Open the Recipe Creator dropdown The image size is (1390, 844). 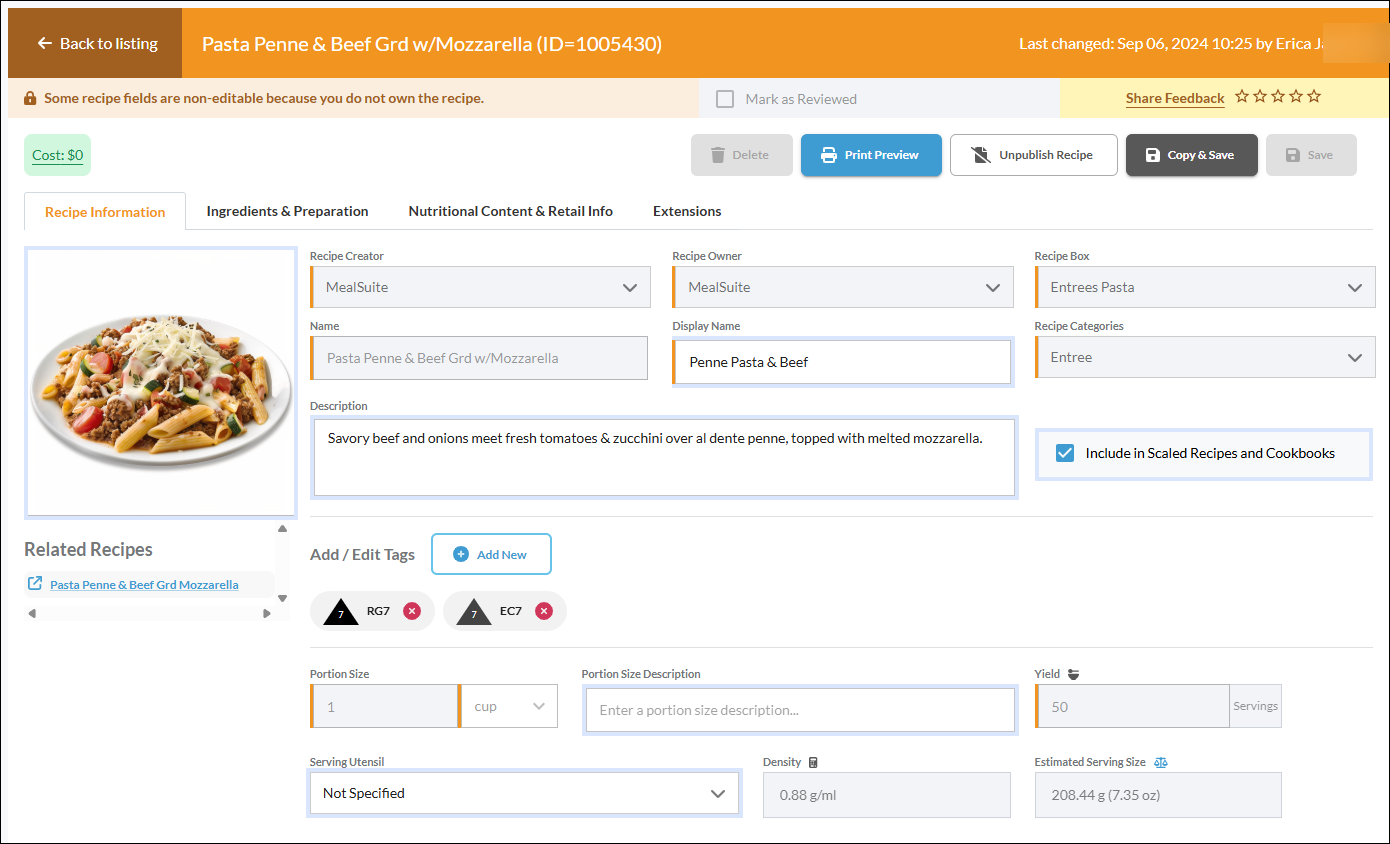[480, 287]
